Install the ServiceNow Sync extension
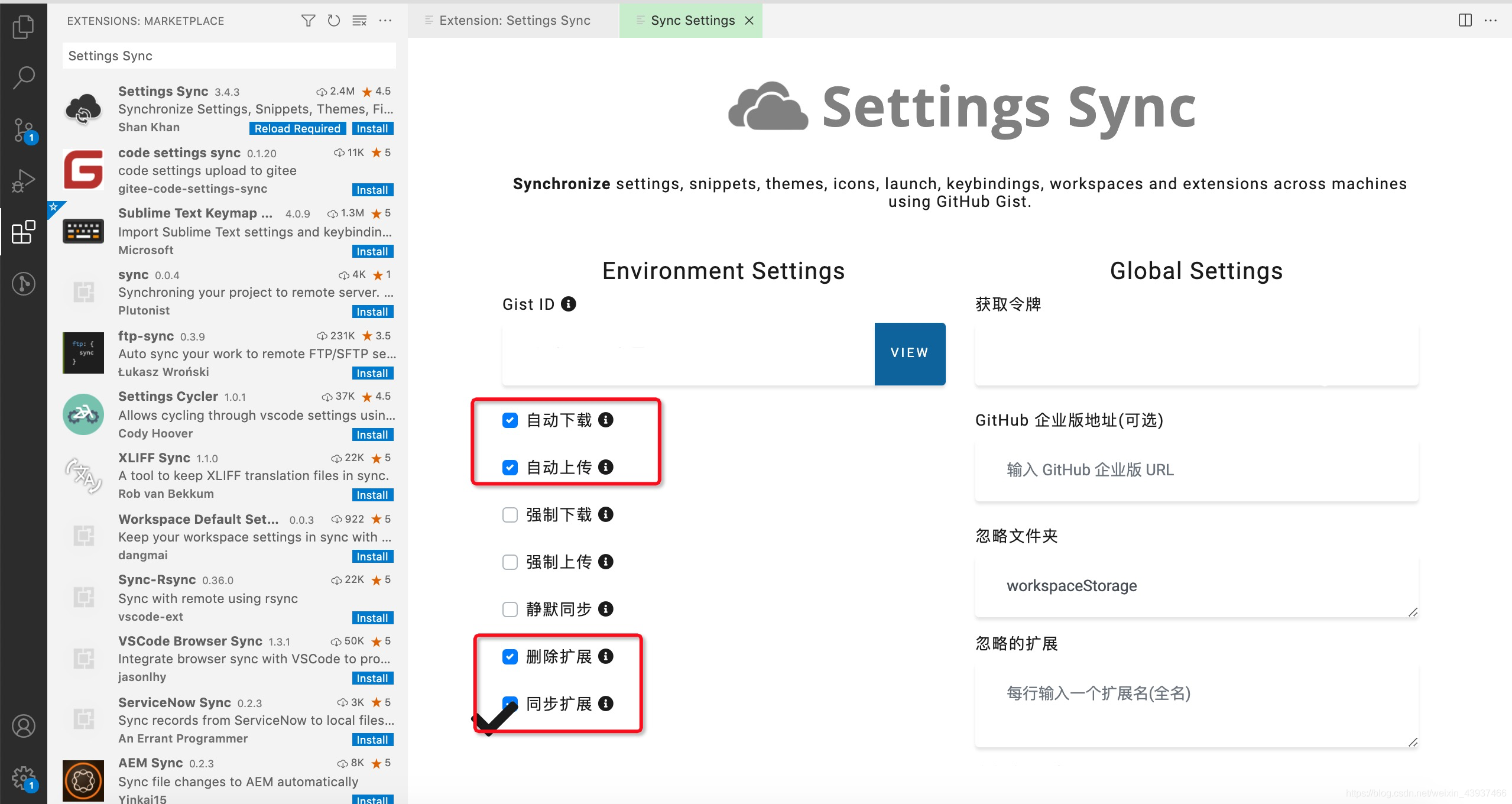The height and width of the screenshot is (804, 1512). tap(372, 740)
